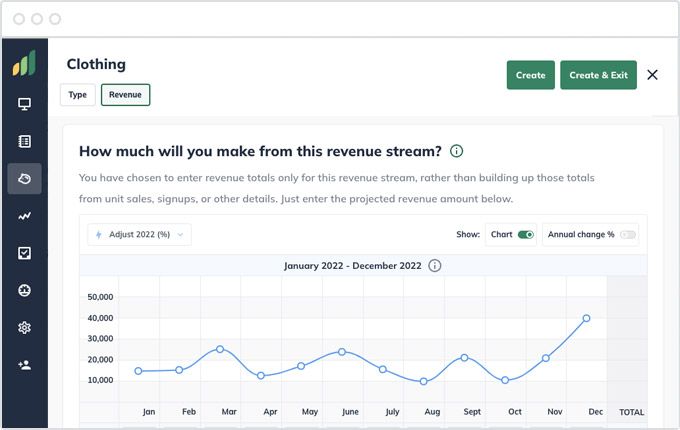This screenshot has height=430, width=680.
Task: Open the checklist icon in the sidebar
Action: coord(24,253)
